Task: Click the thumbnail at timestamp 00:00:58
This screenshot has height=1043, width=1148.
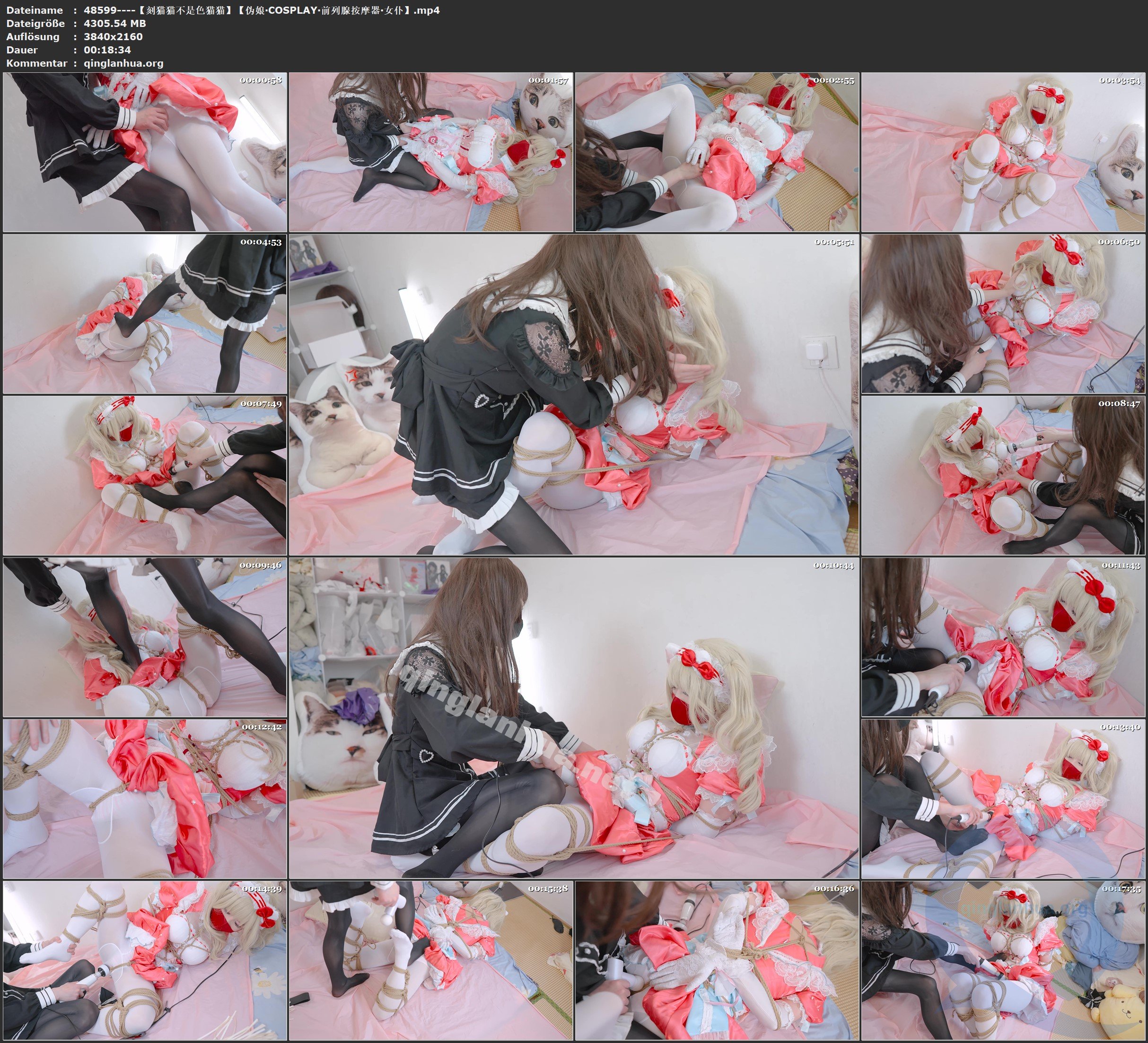Action: [x=145, y=152]
